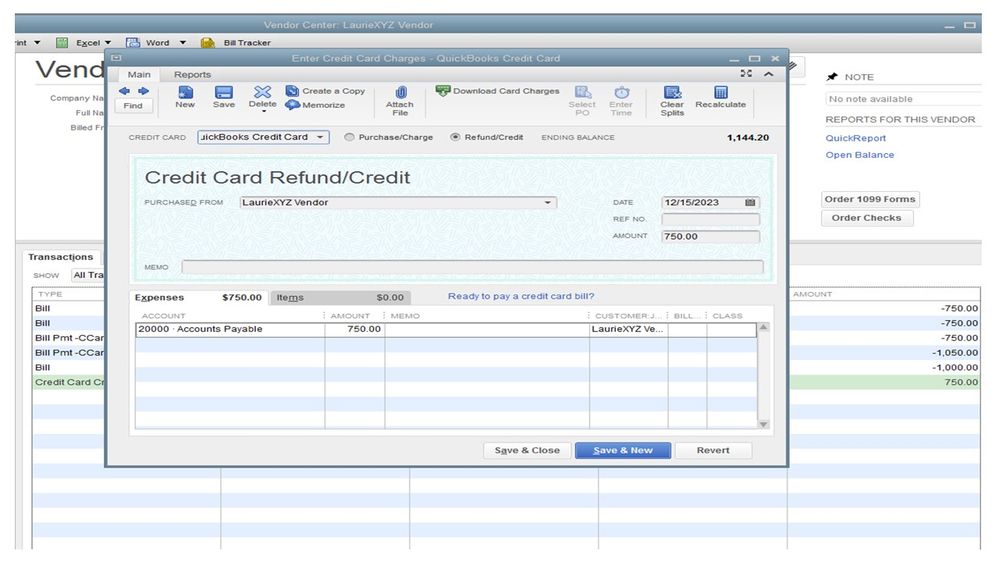Viewport: 999px width, 562px height.
Task: Open QuickReport link for this vendor
Action: click(x=855, y=138)
